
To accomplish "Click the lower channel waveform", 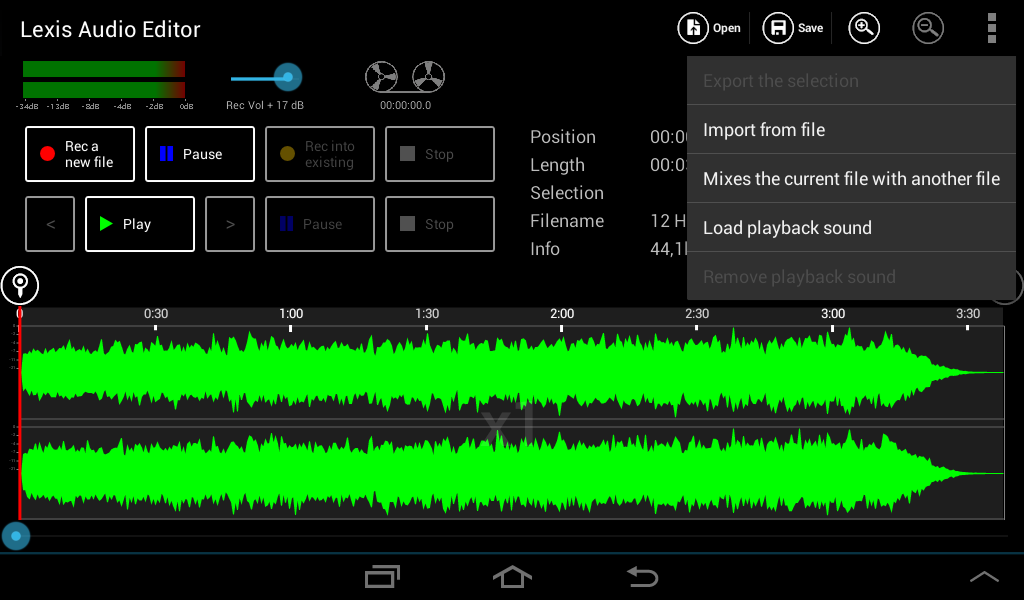I will (x=512, y=473).
